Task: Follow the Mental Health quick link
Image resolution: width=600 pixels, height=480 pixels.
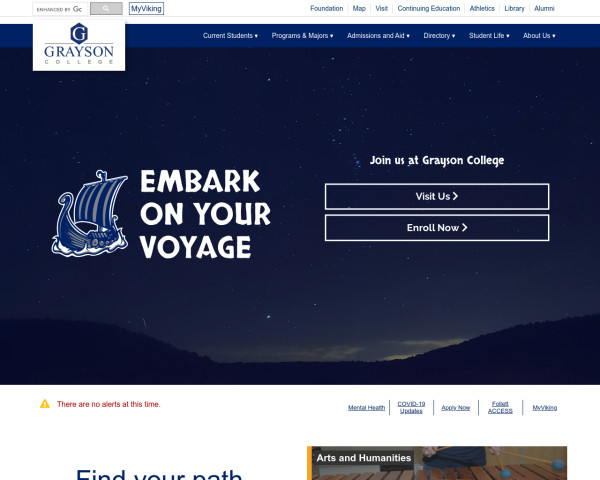Action: [367, 408]
